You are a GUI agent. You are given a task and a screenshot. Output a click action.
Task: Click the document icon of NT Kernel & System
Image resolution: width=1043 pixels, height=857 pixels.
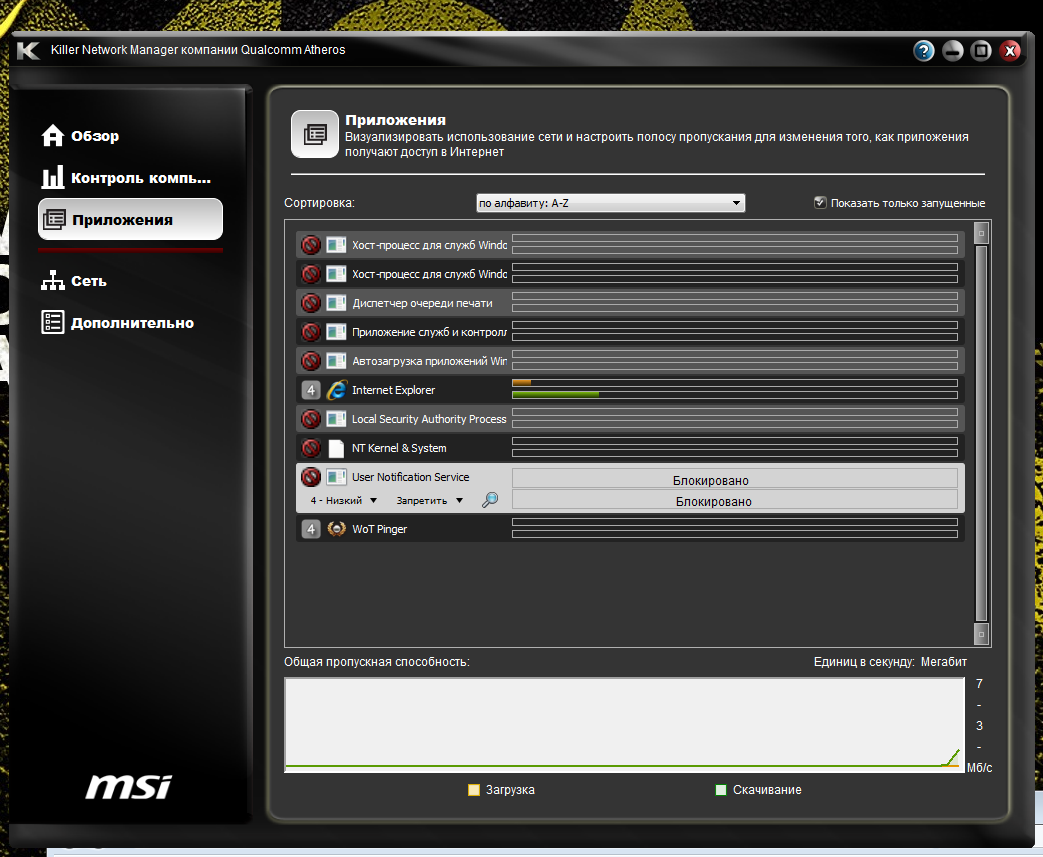click(x=336, y=448)
